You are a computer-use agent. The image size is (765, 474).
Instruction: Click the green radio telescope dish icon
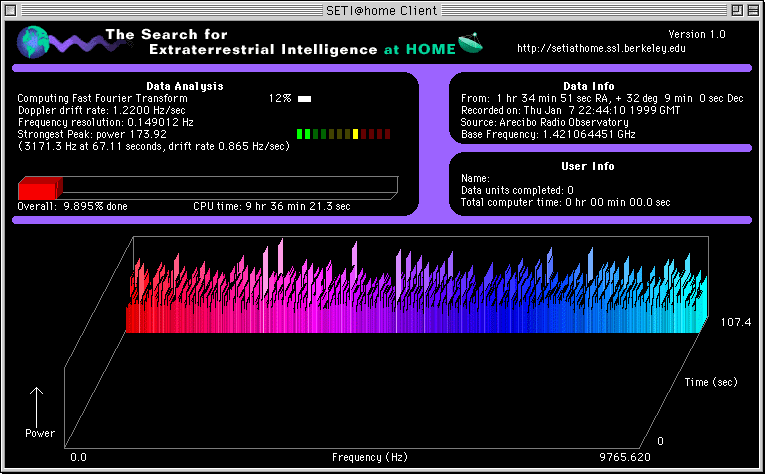tap(470, 43)
